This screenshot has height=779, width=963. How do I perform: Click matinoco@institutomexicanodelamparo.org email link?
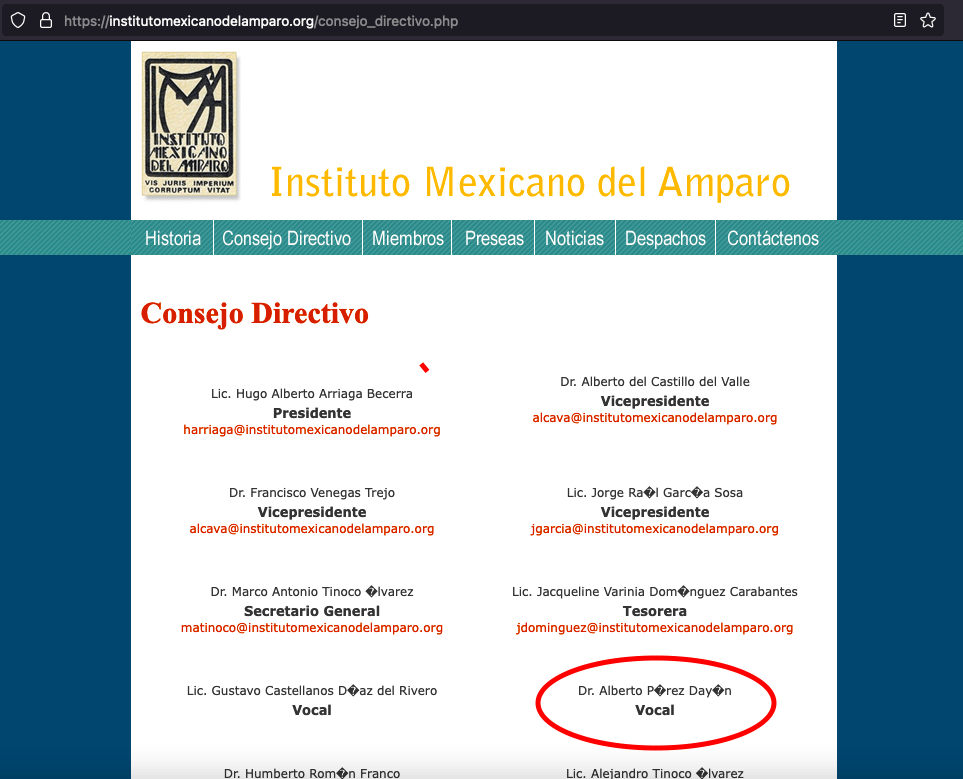[311, 628]
